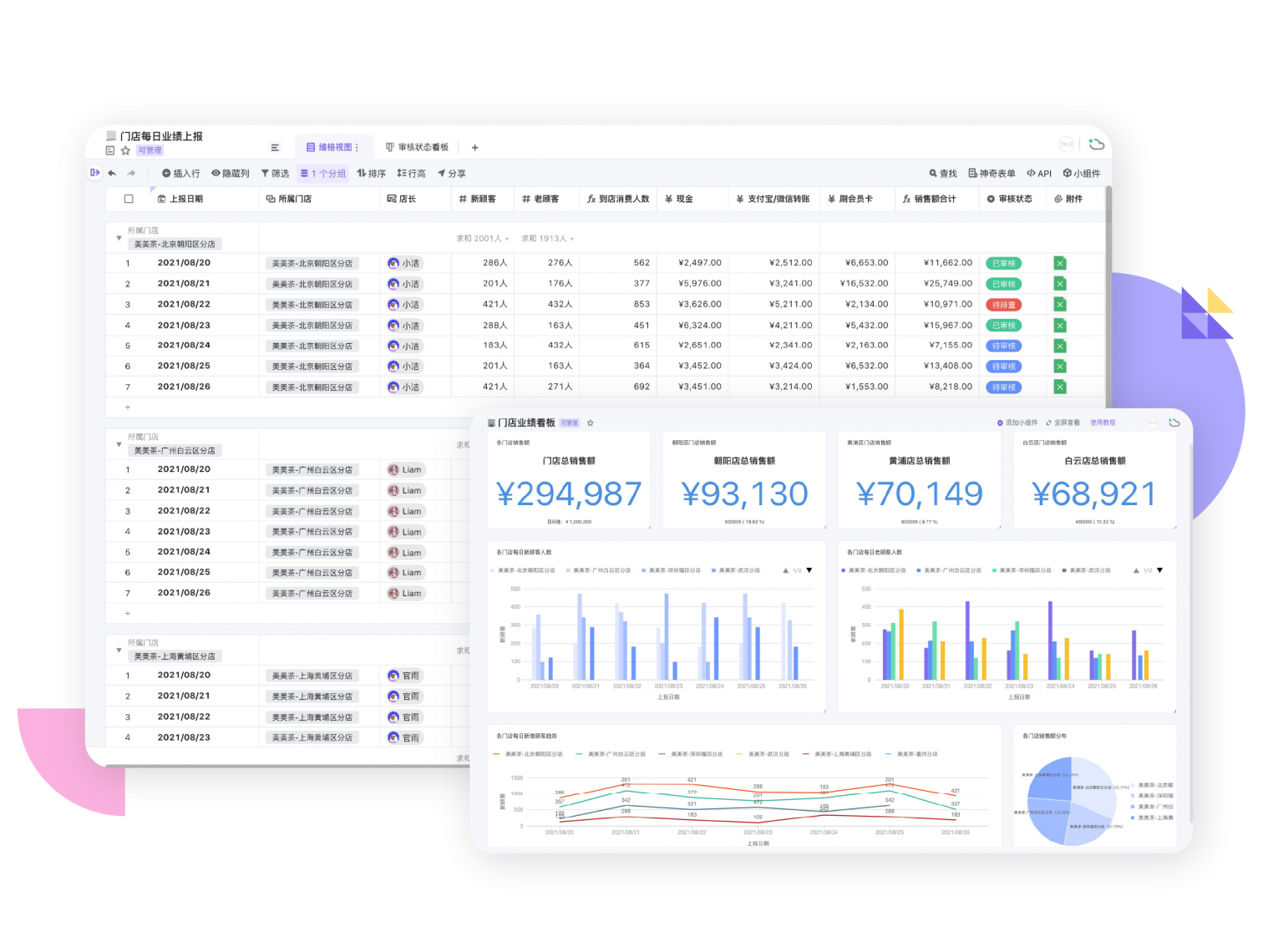1283x952 pixels.
Task: Tick the select-all checkbox in header row
Action: pyautogui.click(x=129, y=199)
